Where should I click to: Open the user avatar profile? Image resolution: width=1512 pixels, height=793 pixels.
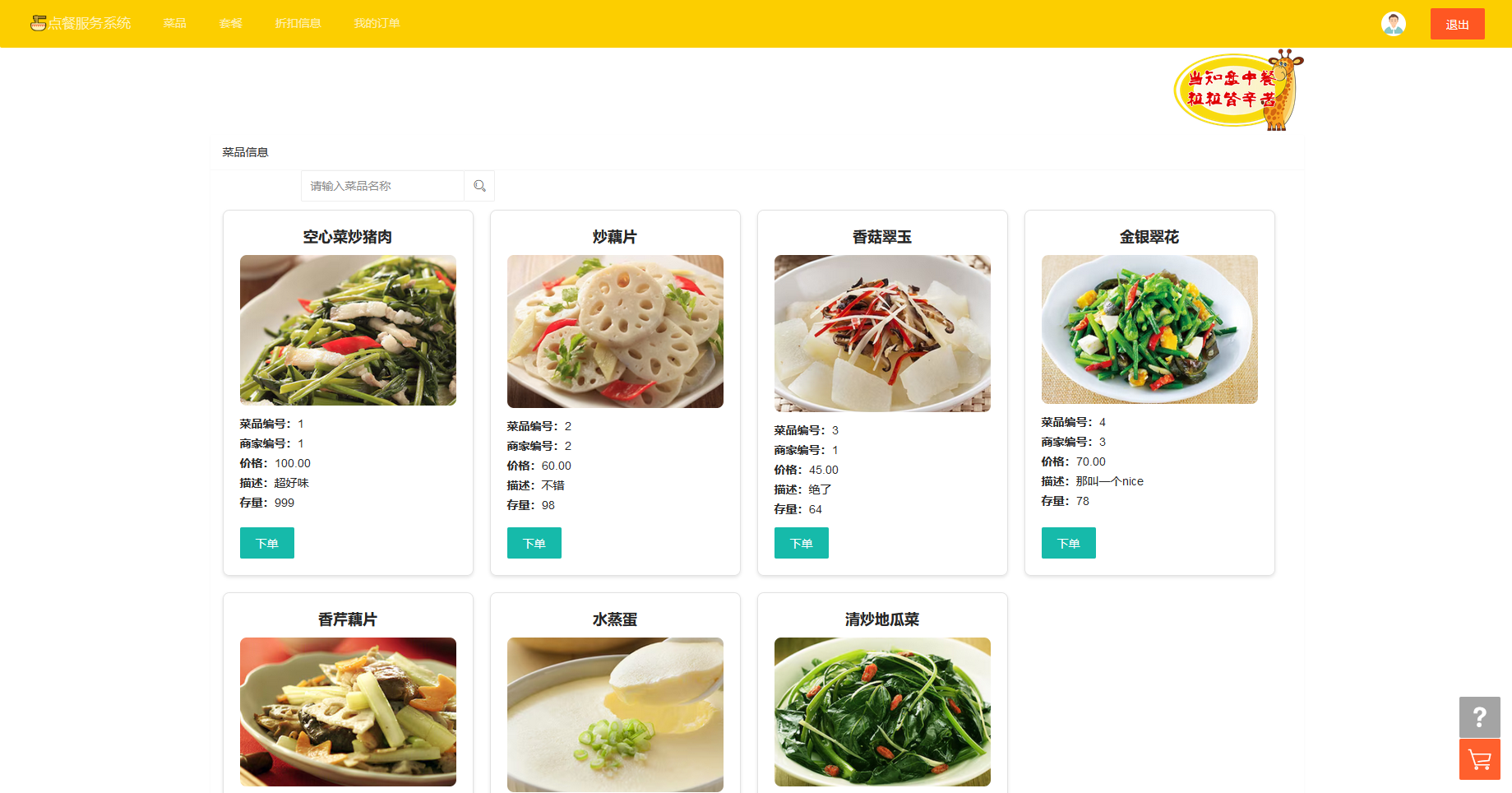tap(1394, 24)
